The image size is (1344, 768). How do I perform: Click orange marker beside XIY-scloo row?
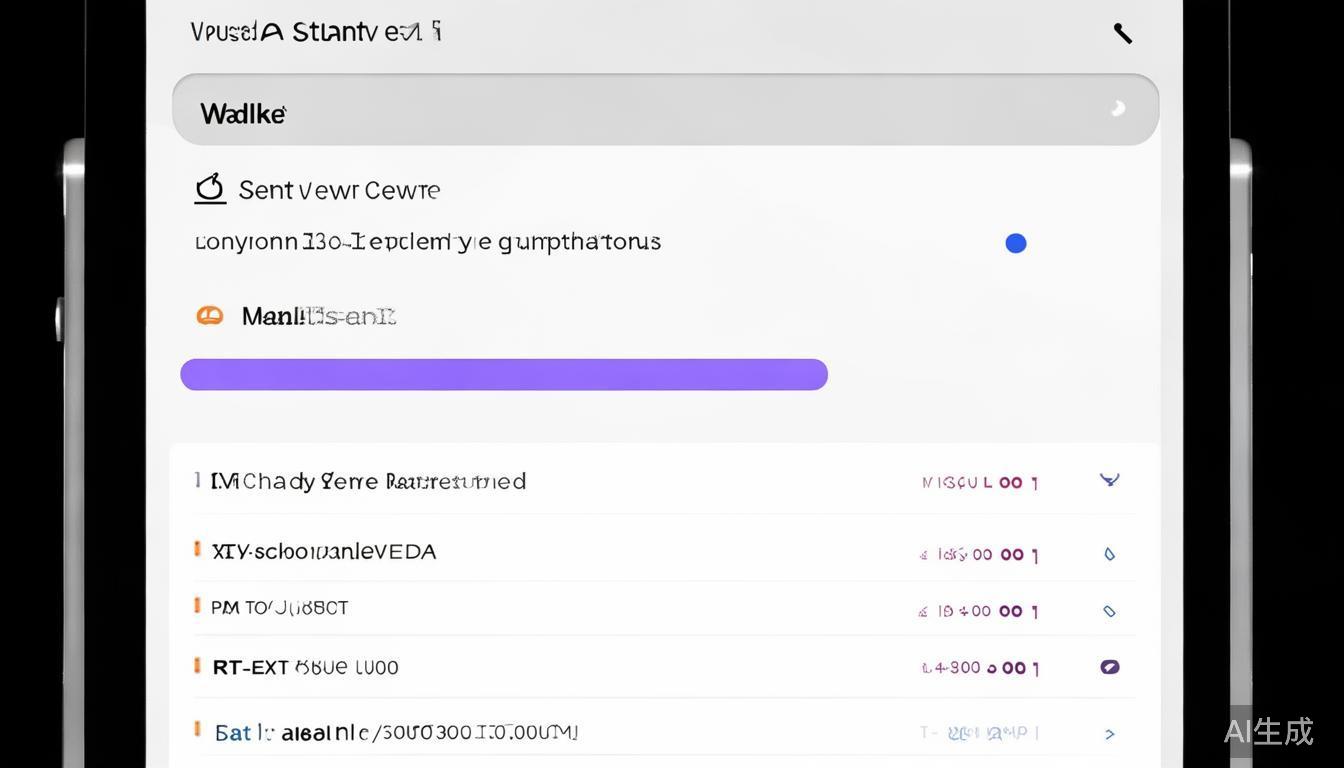pyautogui.click(x=197, y=549)
